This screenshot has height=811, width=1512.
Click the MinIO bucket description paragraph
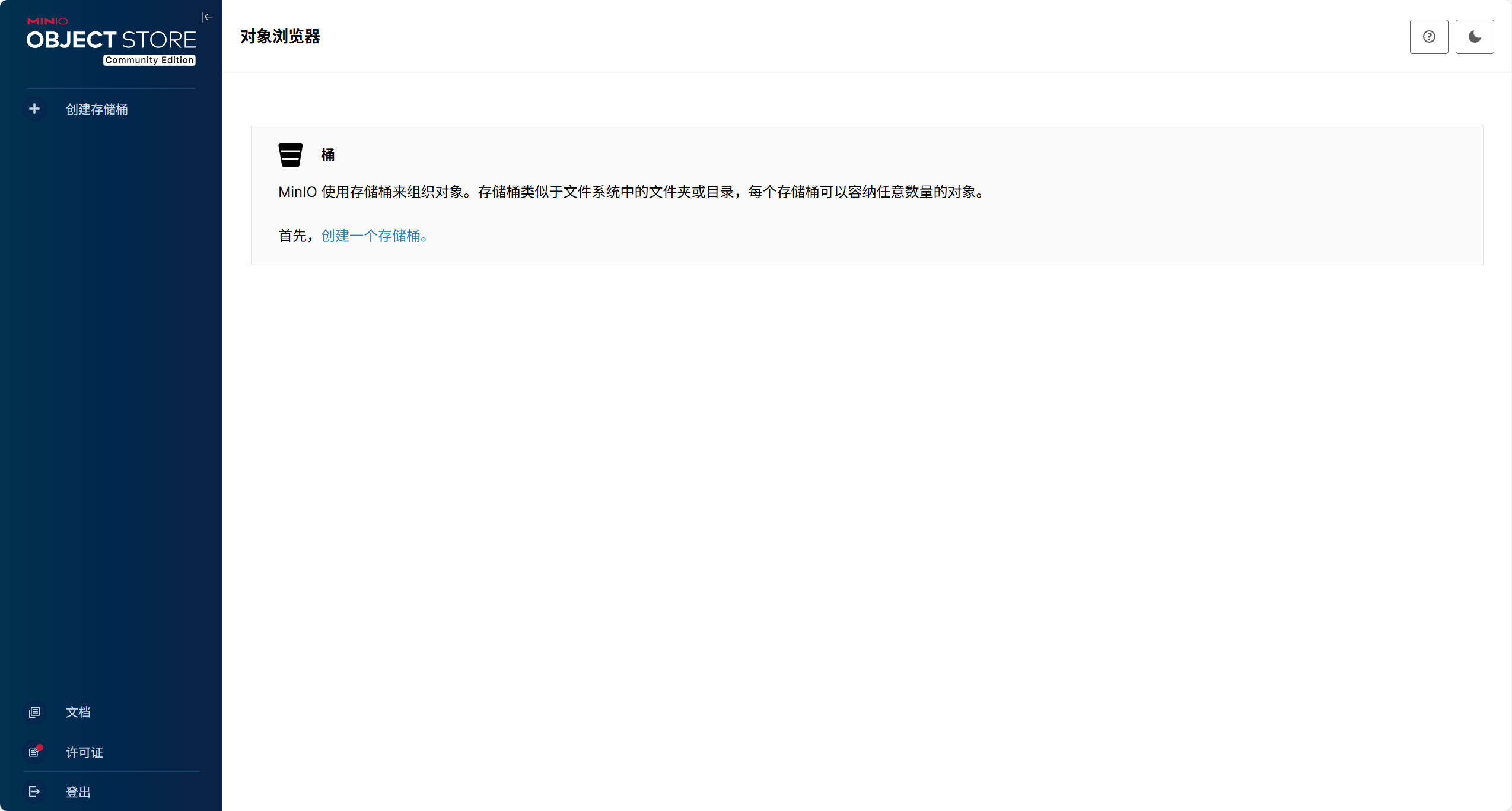tap(632, 192)
